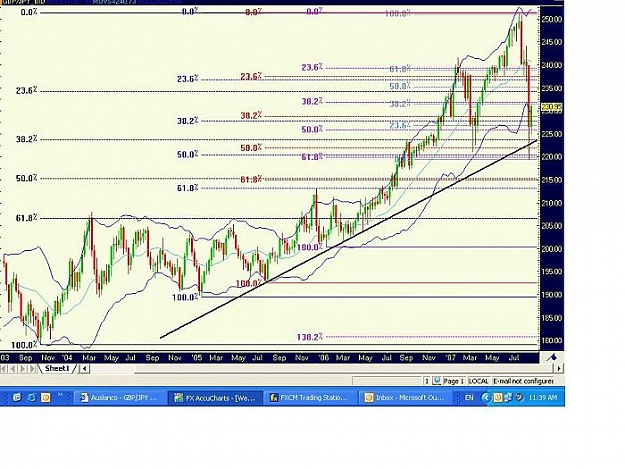Select the Sheet1 tab
This screenshot has width=625, height=469.
57,369
